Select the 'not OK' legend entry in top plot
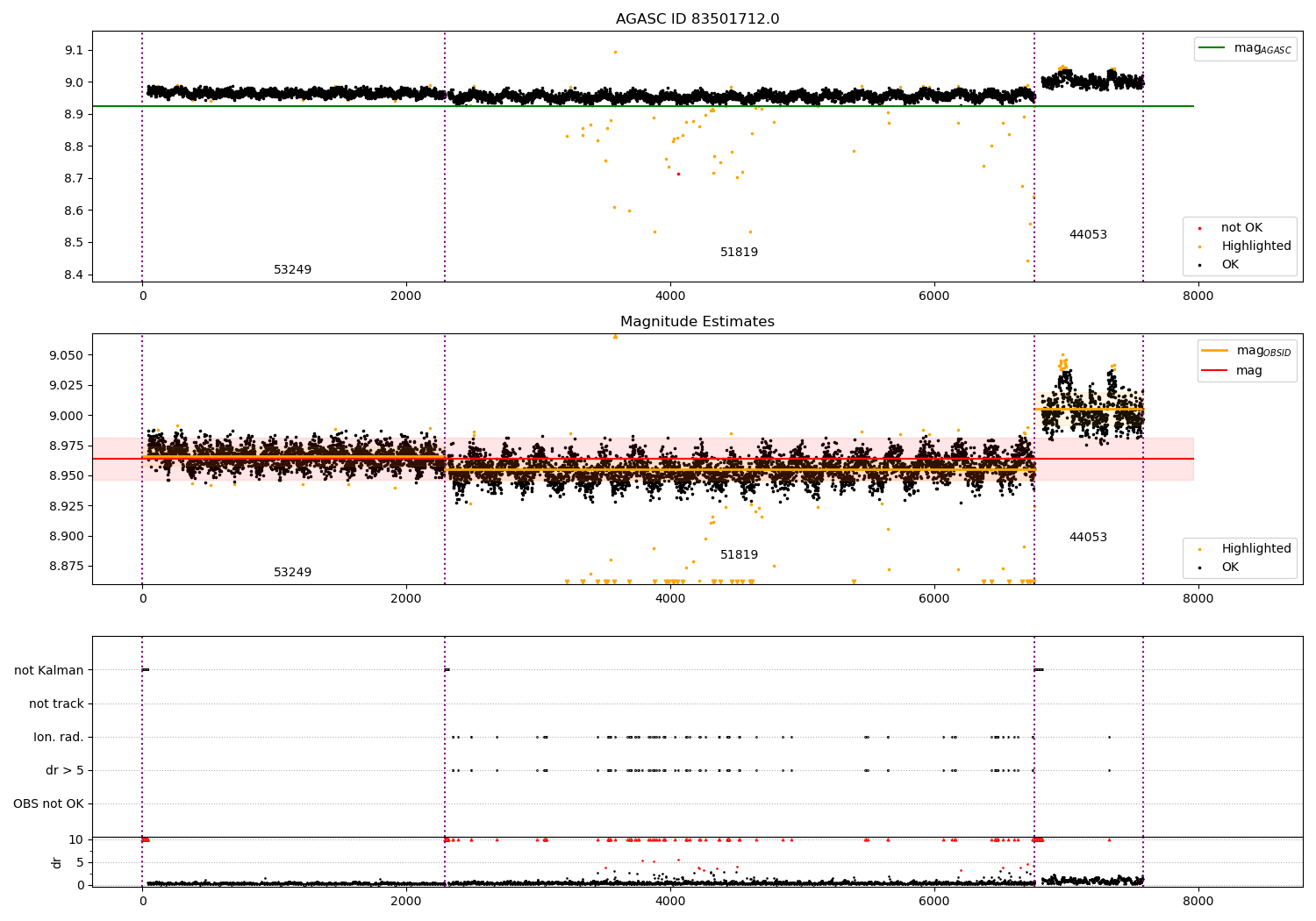The height and width of the screenshot is (921, 1316). click(1241, 228)
